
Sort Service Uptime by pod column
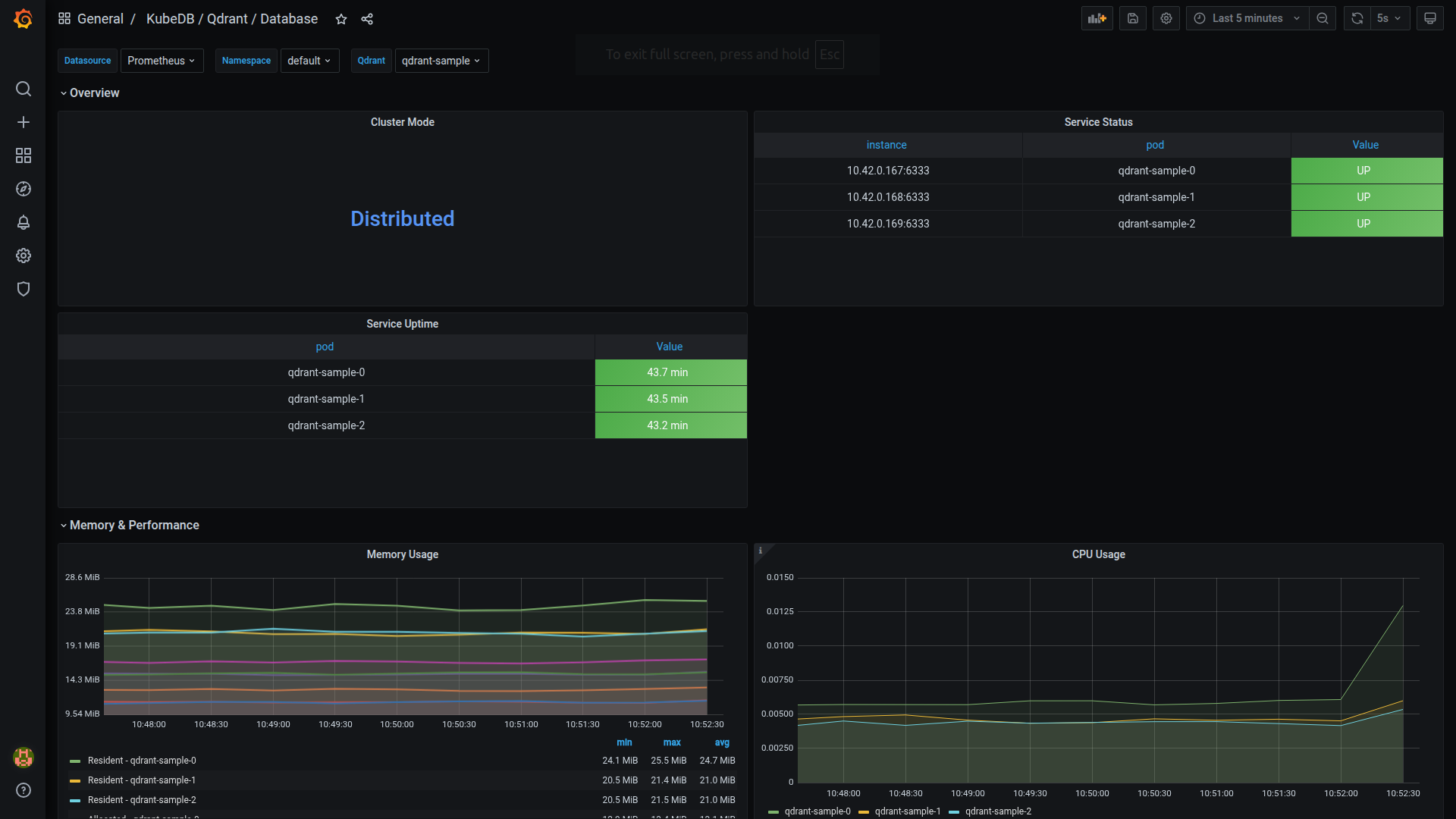pos(325,347)
